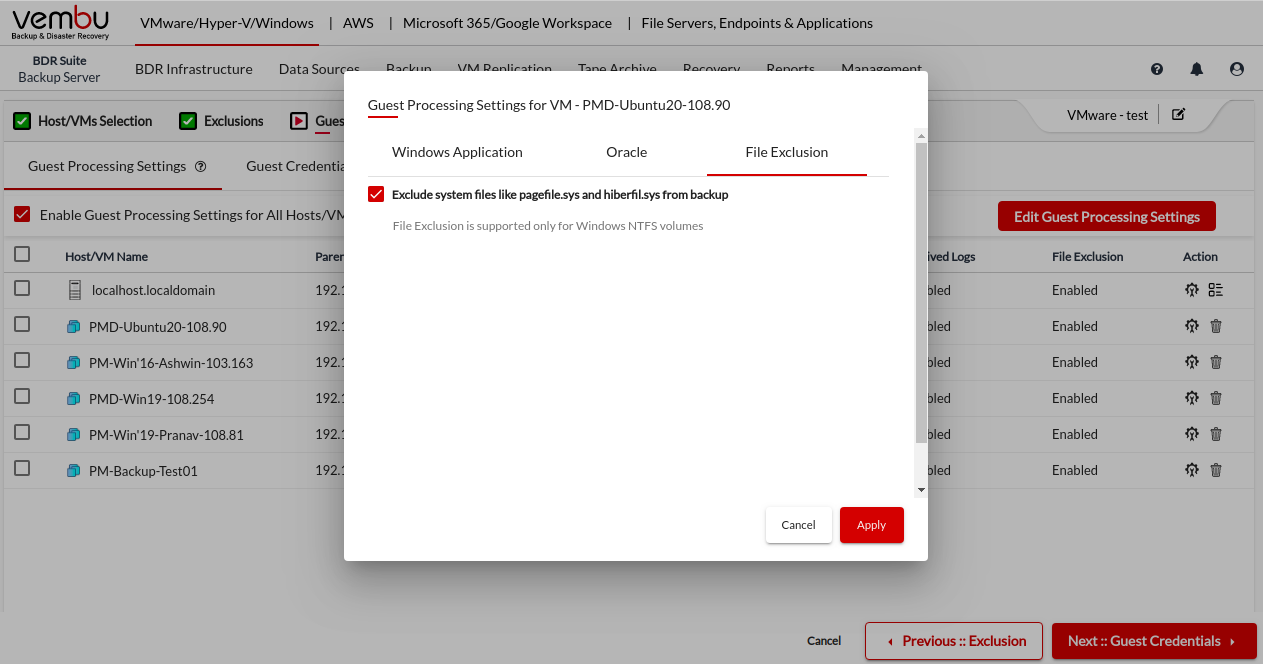Select the localhost.localdomain row checkbox
This screenshot has width=1263, height=664.
(x=22, y=289)
